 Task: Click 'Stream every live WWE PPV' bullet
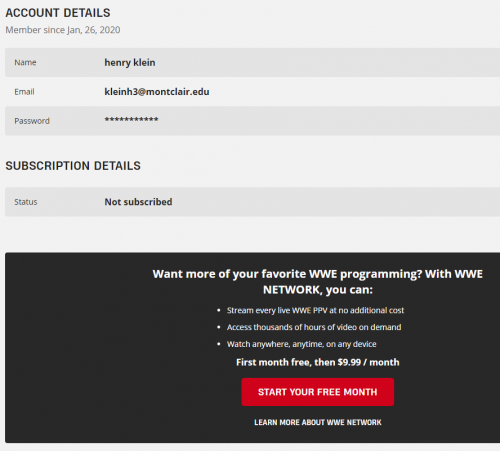coord(315,311)
